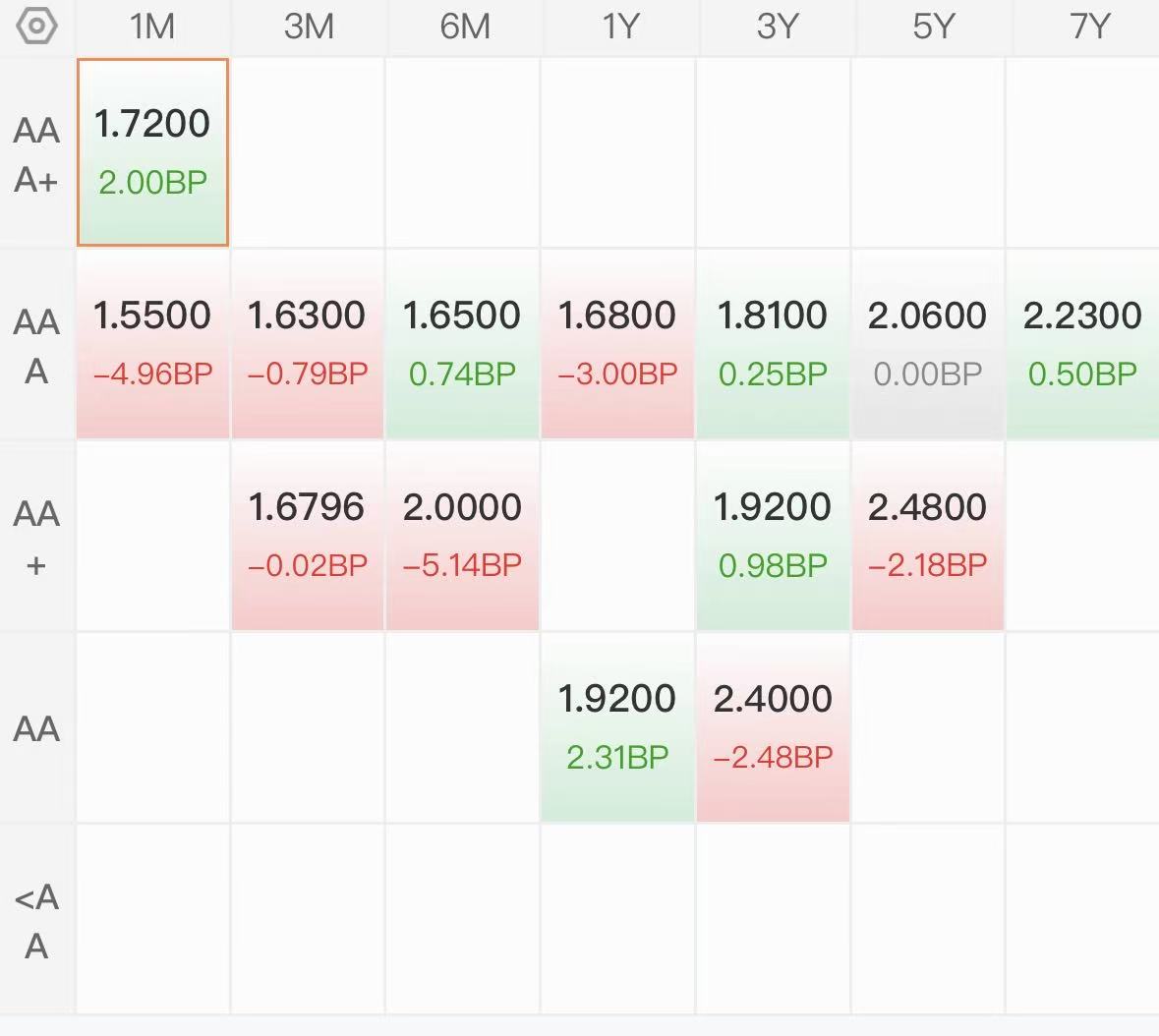Open the AA+ 5Y cell showing 2.4800
Image resolution: width=1159 pixels, height=1036 pixels.
pos(927,536)
